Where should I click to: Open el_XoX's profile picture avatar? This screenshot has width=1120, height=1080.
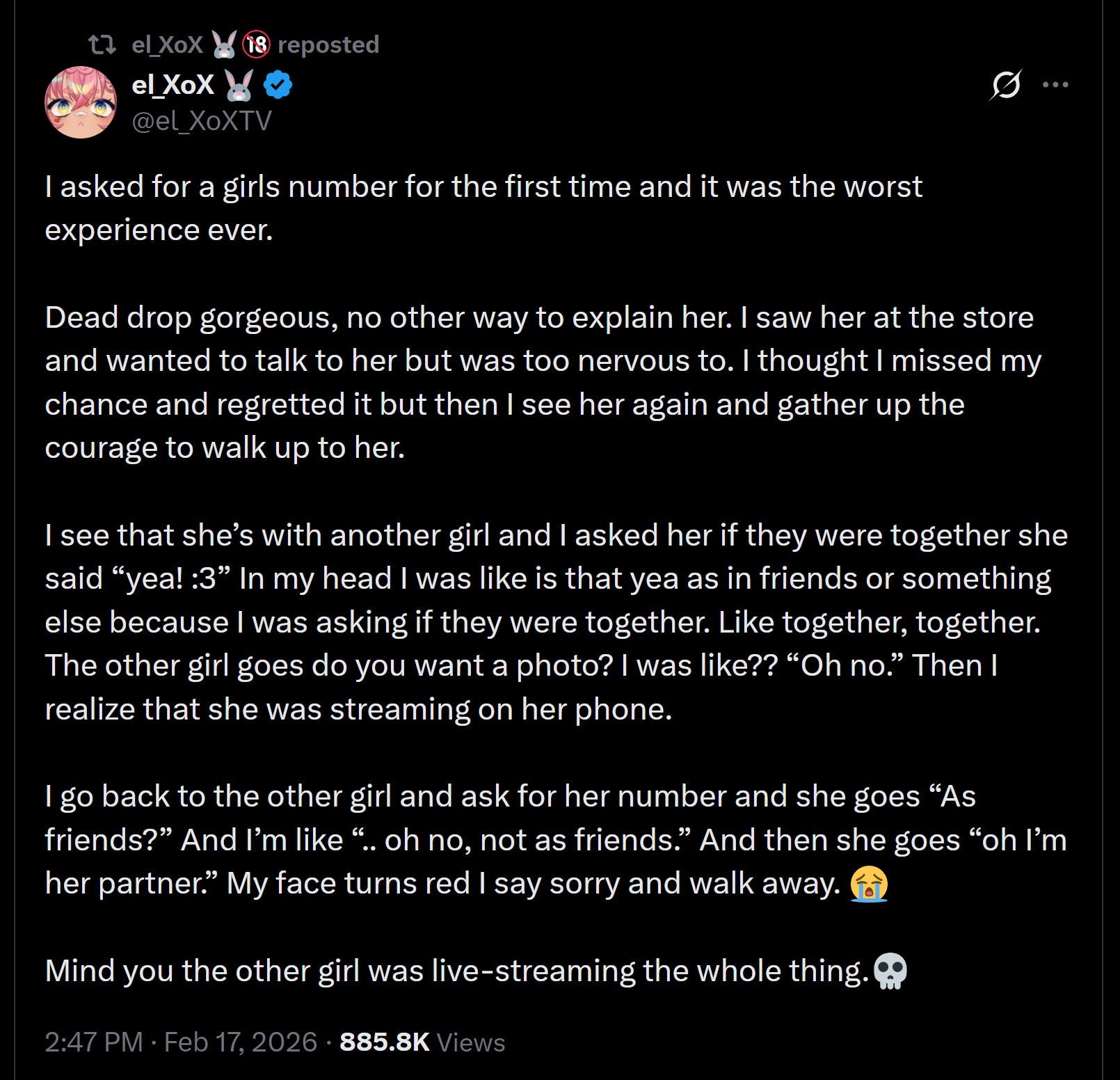(x=81, y=102)
